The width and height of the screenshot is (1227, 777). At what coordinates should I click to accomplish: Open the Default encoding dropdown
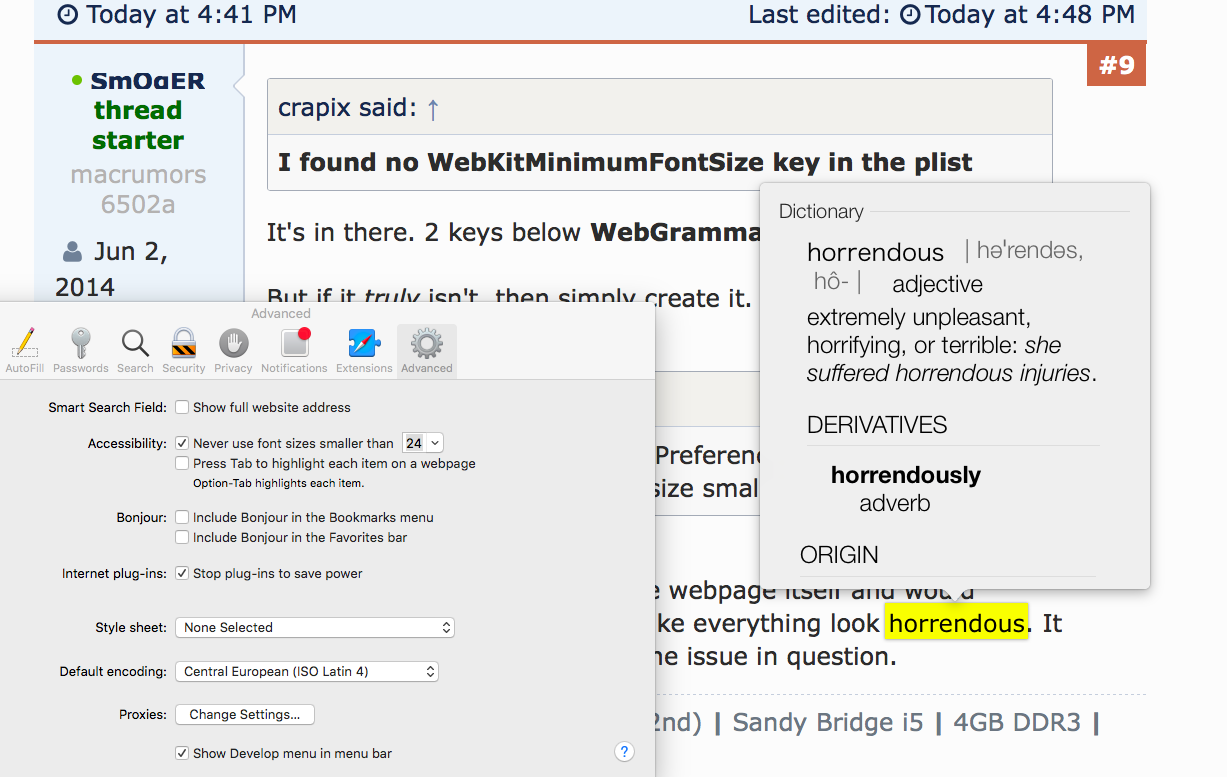[x=307, y=671]
